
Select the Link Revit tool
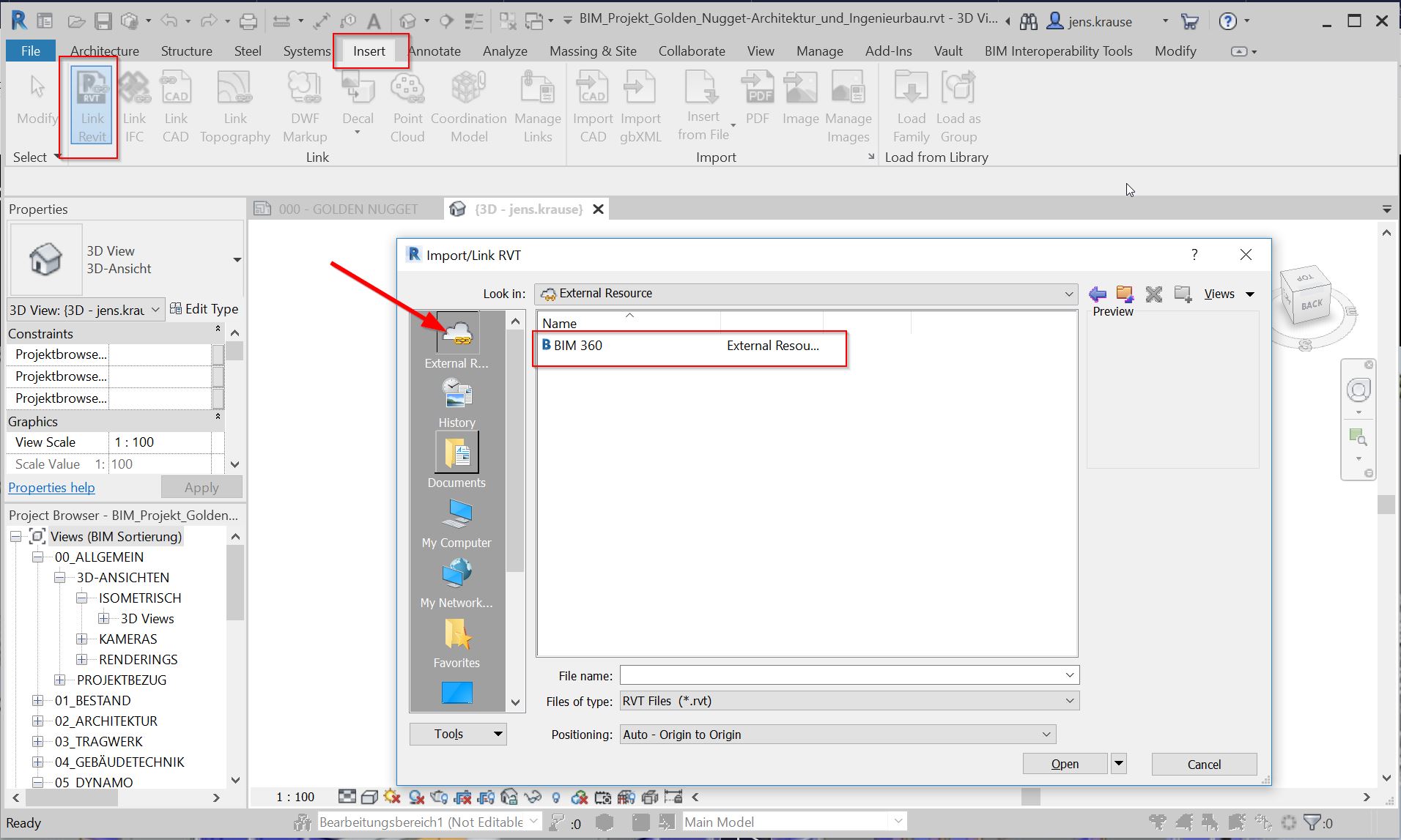[89, 106]
